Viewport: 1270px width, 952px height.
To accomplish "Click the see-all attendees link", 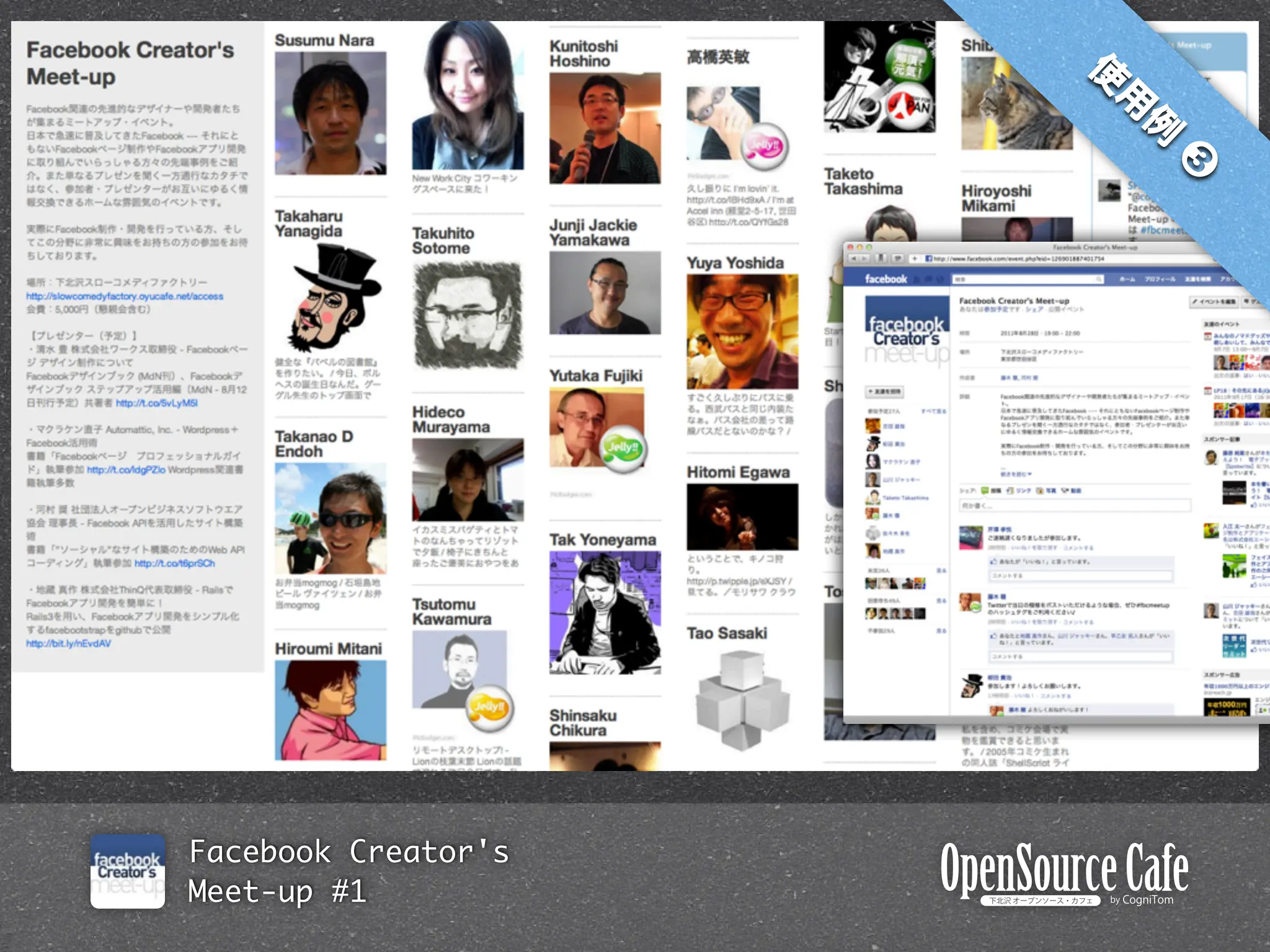I will [x=933, y=411].
